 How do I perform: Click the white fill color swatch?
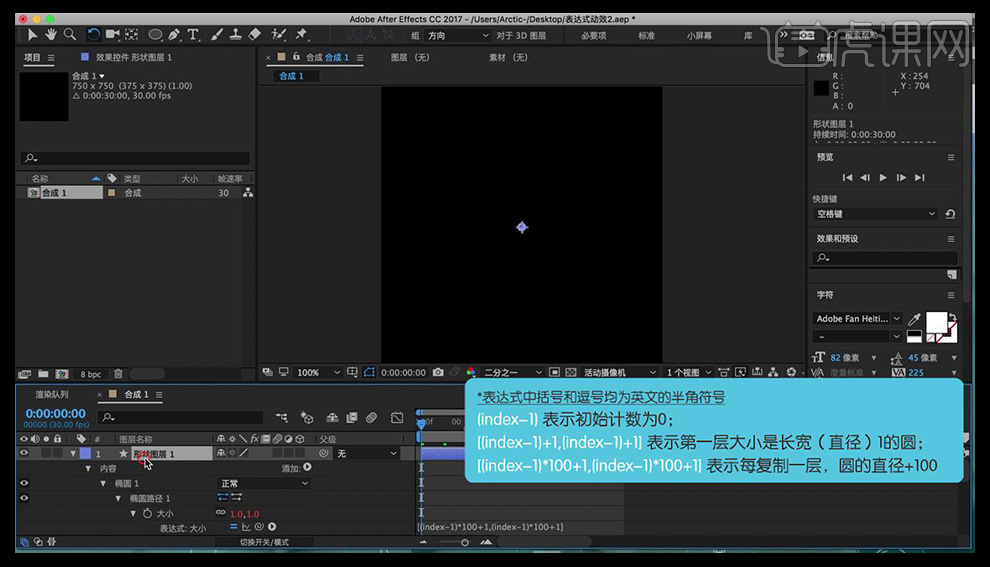click(x=936, y=322)
